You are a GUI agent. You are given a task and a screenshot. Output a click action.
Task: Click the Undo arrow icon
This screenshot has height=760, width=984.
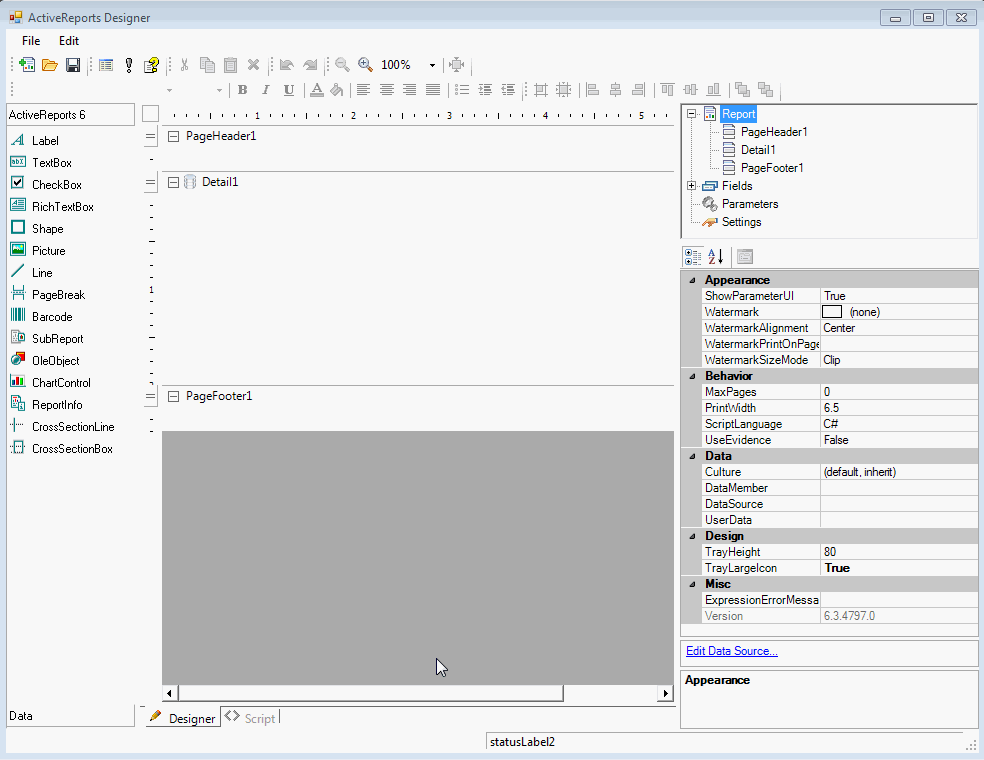pos(287,65)
